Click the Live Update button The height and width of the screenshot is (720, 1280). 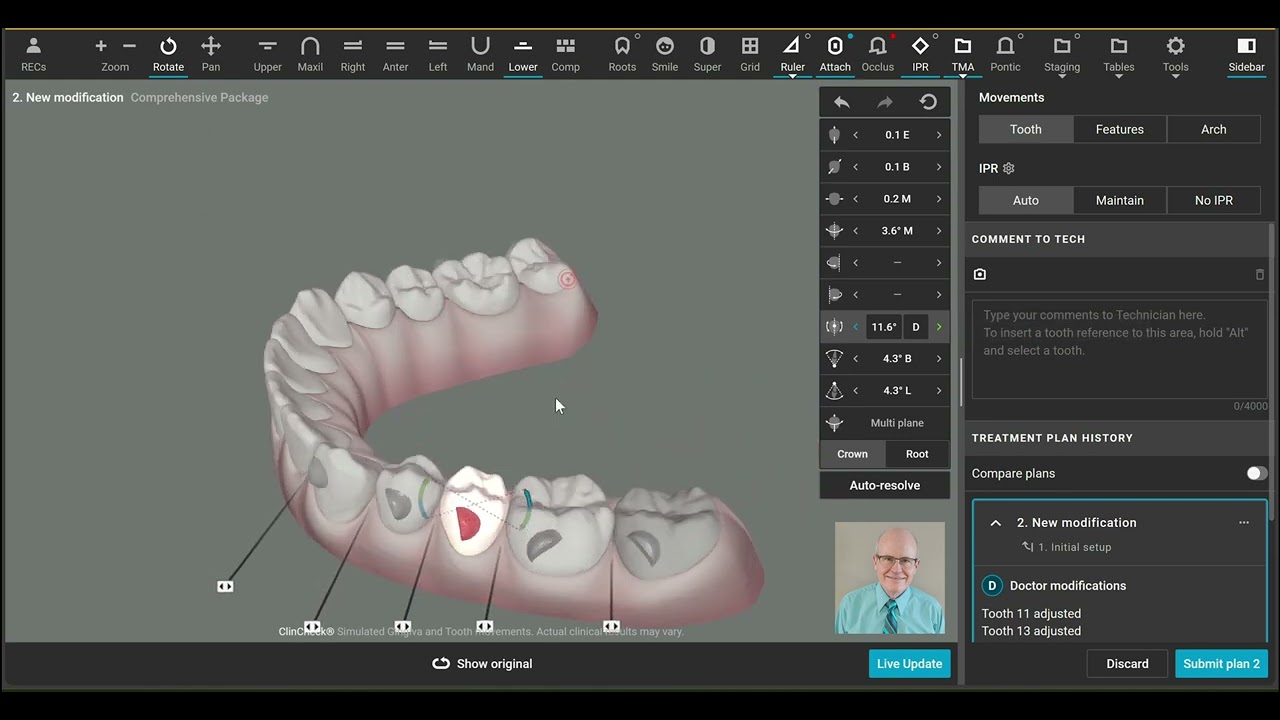pyautogui.click(x=910, y=664)
